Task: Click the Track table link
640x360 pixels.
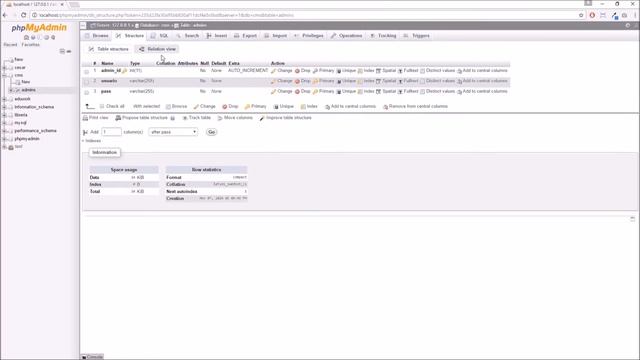Action: [x=197, y=118]
